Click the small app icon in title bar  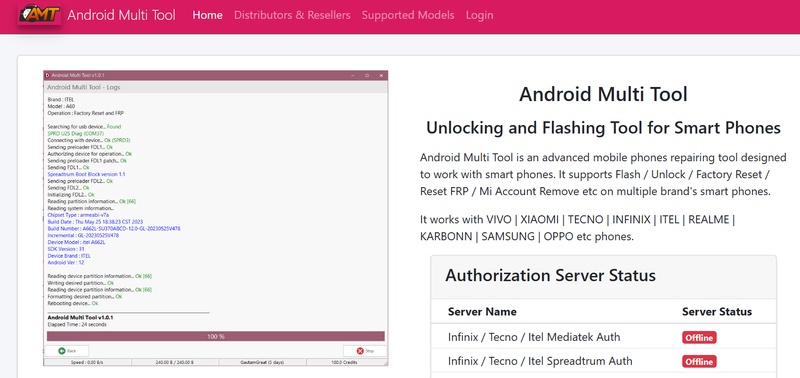tap(47, 75)
